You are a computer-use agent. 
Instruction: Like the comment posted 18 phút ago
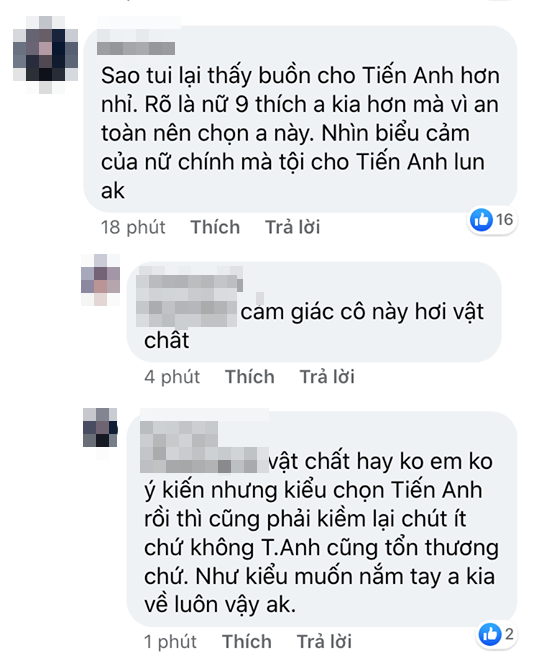[x=215, y=227]
